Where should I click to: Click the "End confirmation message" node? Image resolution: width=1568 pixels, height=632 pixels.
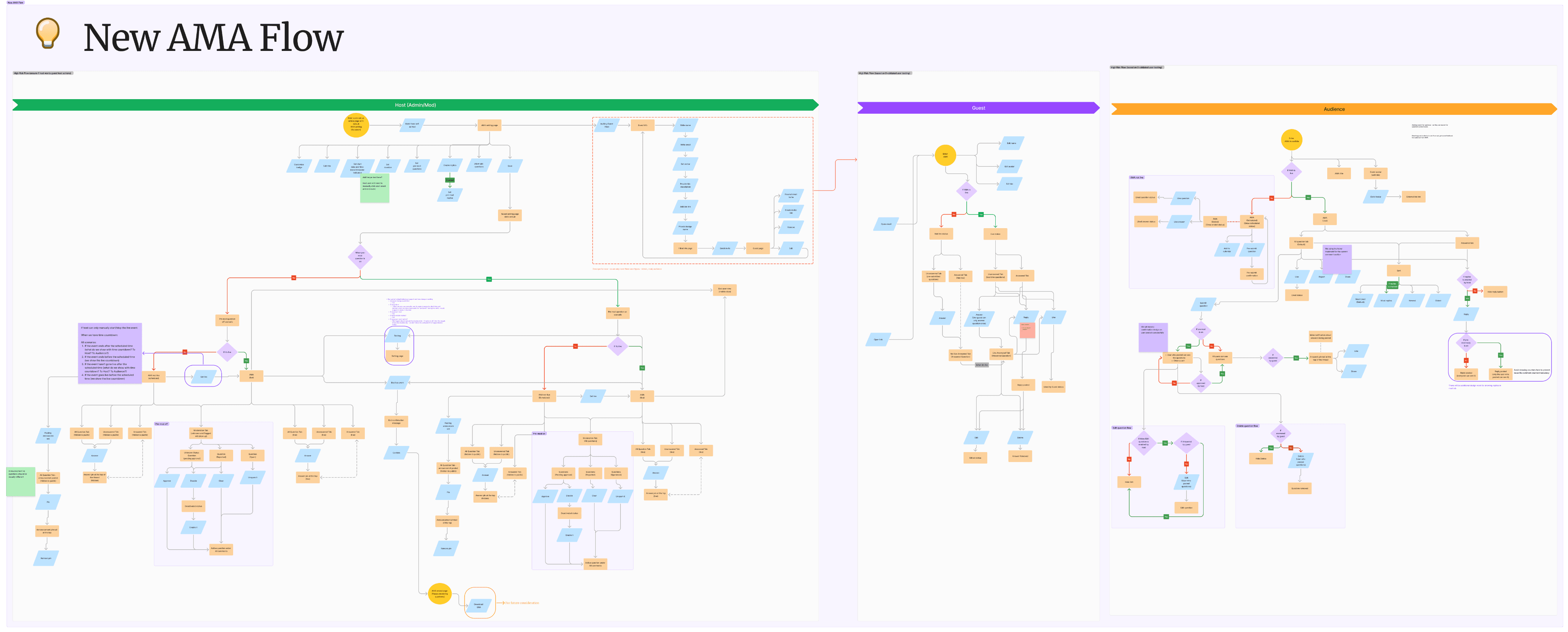[x=396, y=421]
